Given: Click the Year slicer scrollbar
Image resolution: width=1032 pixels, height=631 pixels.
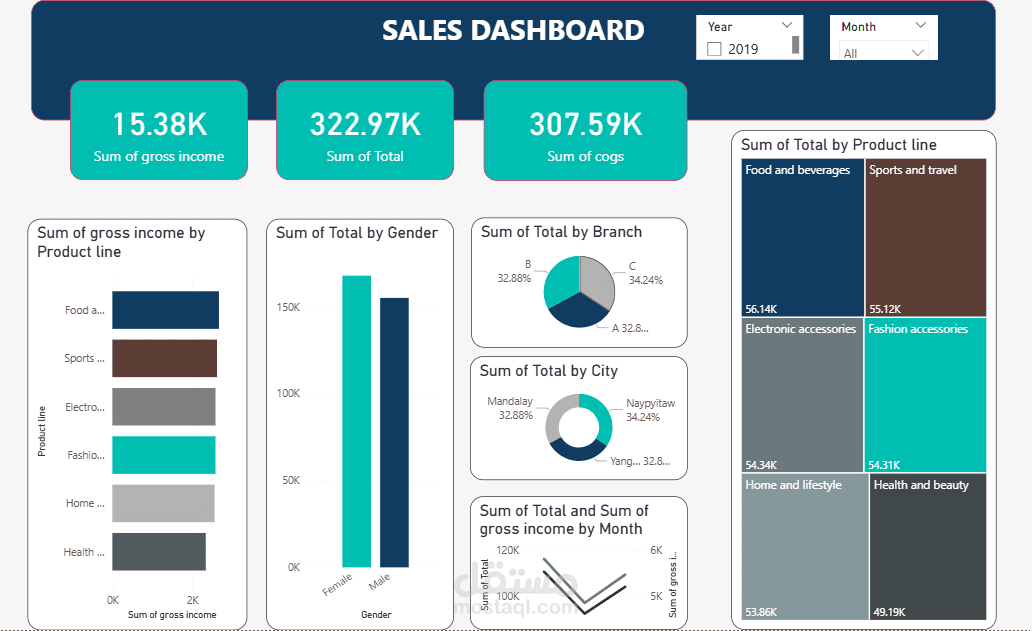Looking at the screenshot, I should pyautogui.click(x=795, y=45).
